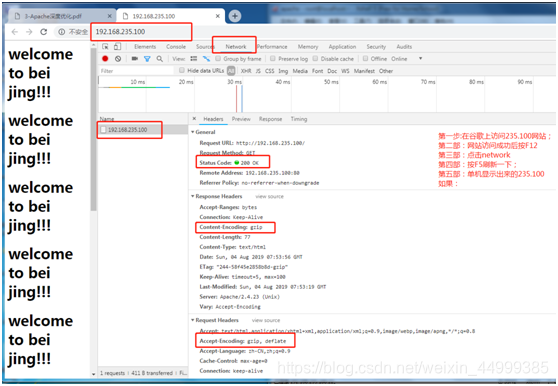Go to the Security tab
Image resolution: width=558 pixels, height=386 pixels.
[376, 47]
